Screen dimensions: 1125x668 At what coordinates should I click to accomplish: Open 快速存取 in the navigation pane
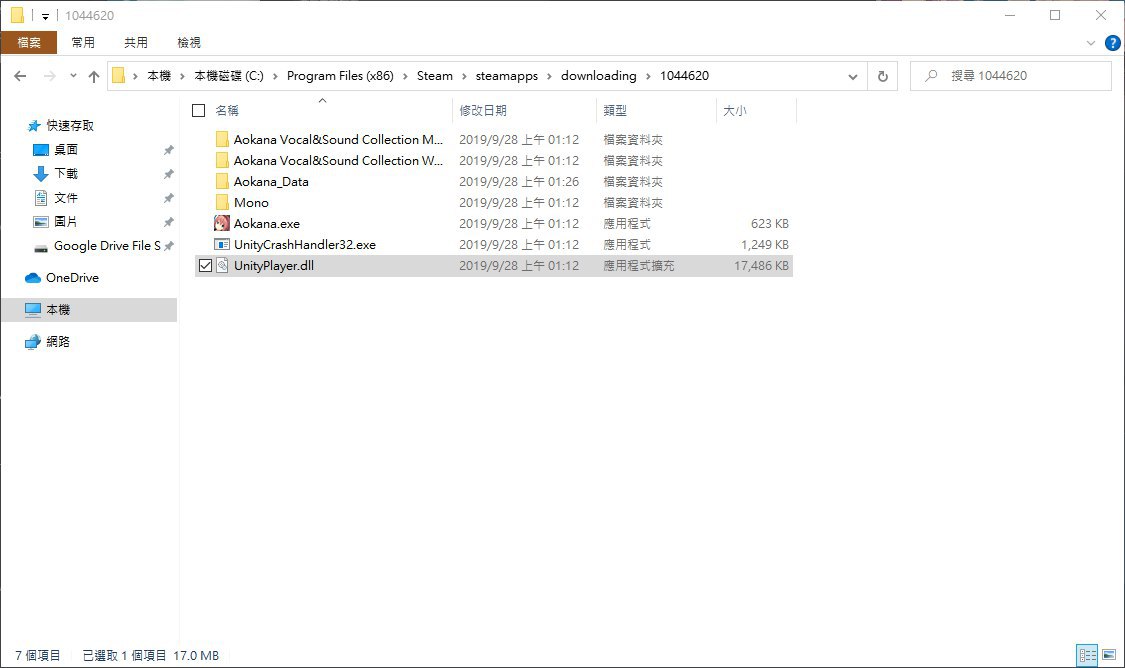70,126
